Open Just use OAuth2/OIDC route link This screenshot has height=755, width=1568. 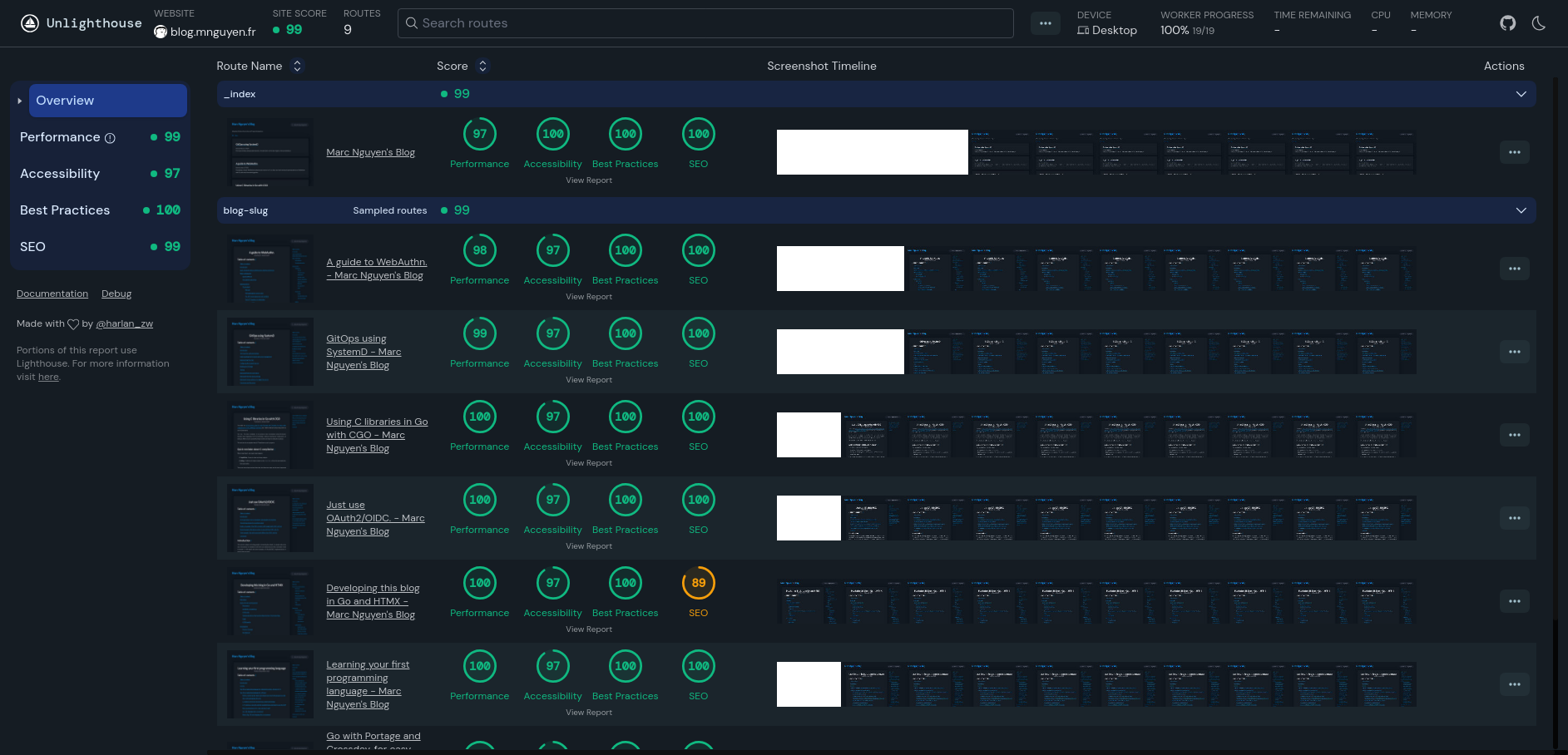click(375, 518)
